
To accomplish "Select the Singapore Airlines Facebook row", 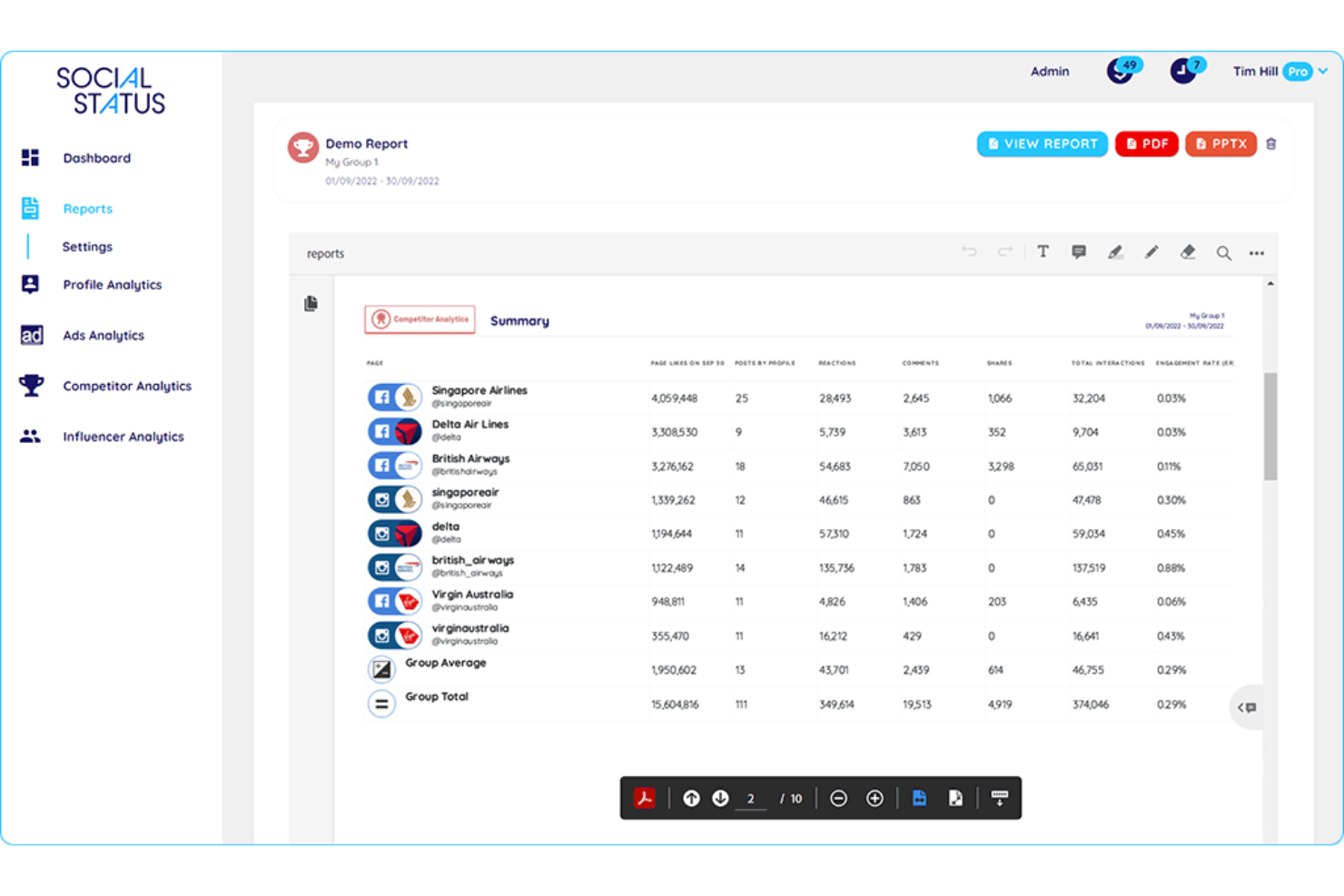I will (x=799, y=398).
